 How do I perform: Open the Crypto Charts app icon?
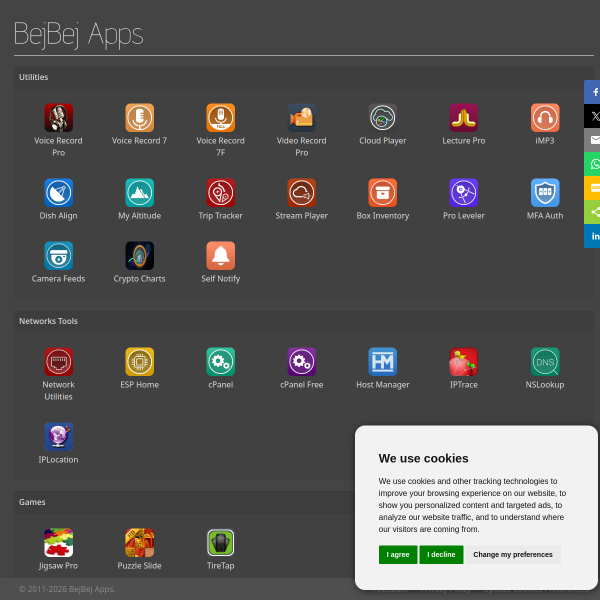pyautogui.click(x=140, y=256)
